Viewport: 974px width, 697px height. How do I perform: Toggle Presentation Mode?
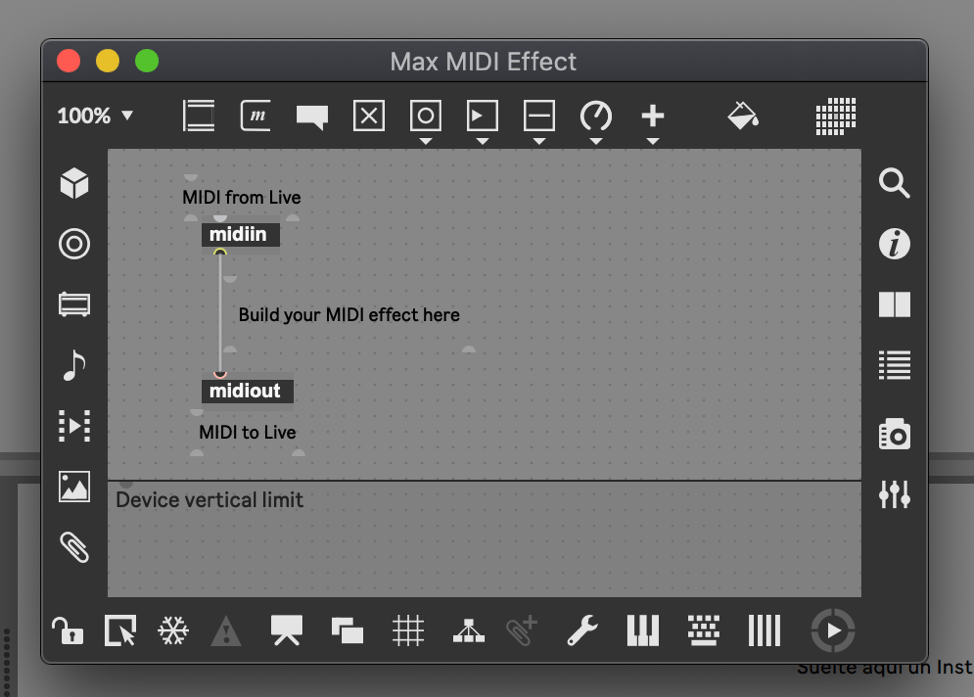286,630
